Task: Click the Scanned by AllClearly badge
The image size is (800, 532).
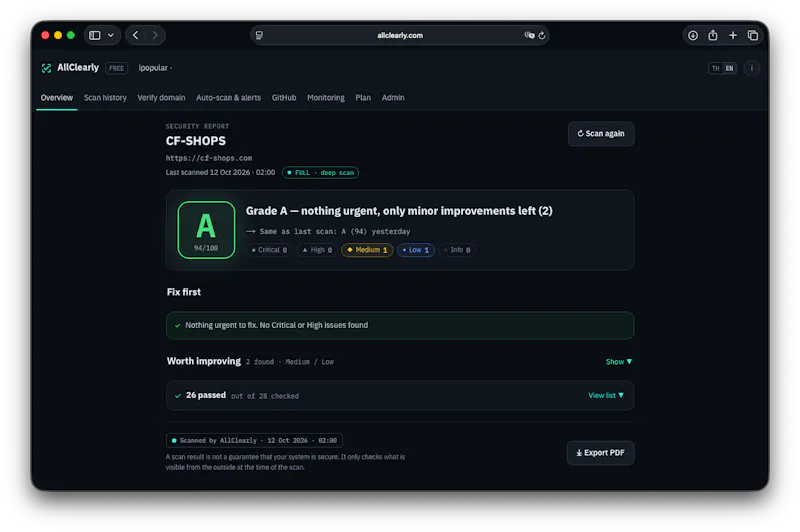Action: click(254, 440)
